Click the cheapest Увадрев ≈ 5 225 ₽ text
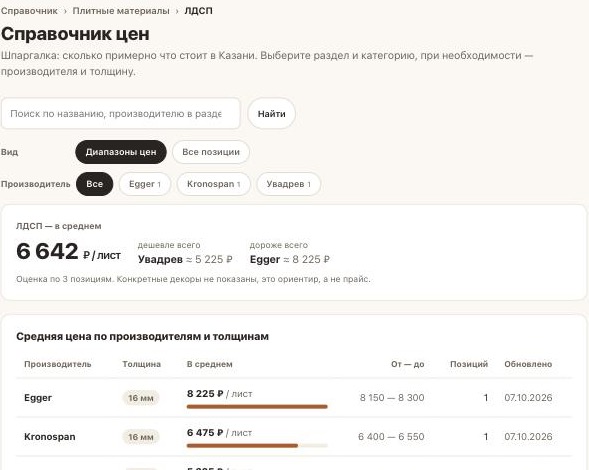This screenshot has width=589, height=470. tap(185, 260)
